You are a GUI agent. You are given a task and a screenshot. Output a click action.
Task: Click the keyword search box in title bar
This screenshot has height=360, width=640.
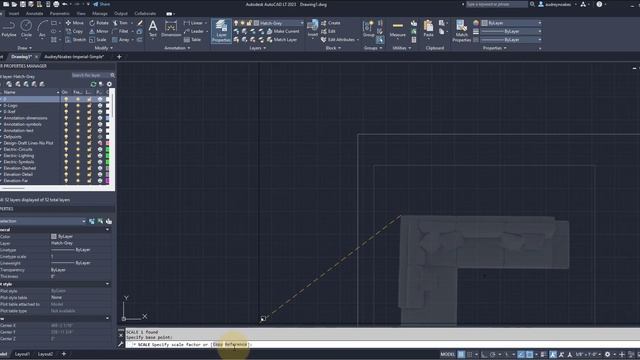click(x=497, y=4)
